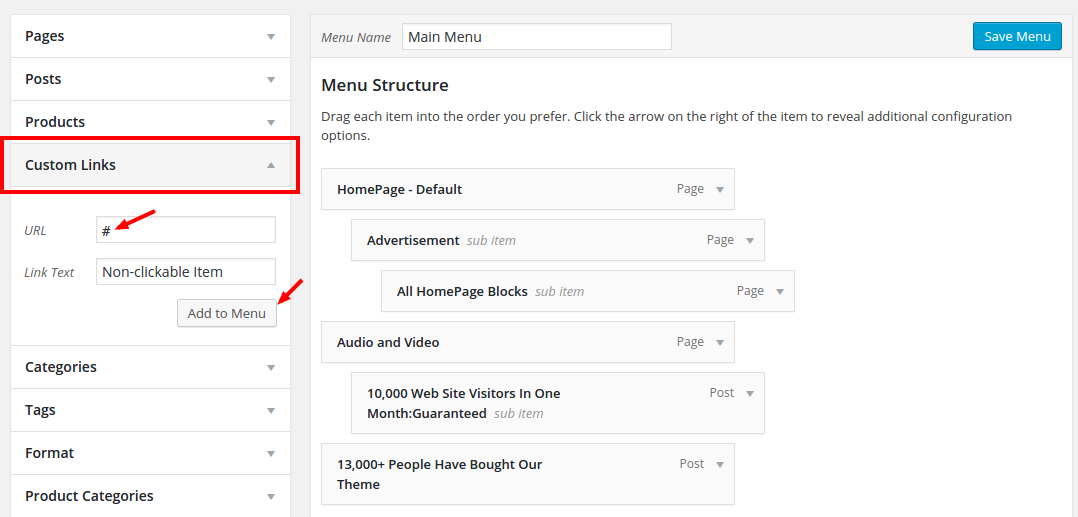The height and width of the screenshot is (517, 1078).
Task: Click the Save Menu button
Action: click(x=1018, y=36)
